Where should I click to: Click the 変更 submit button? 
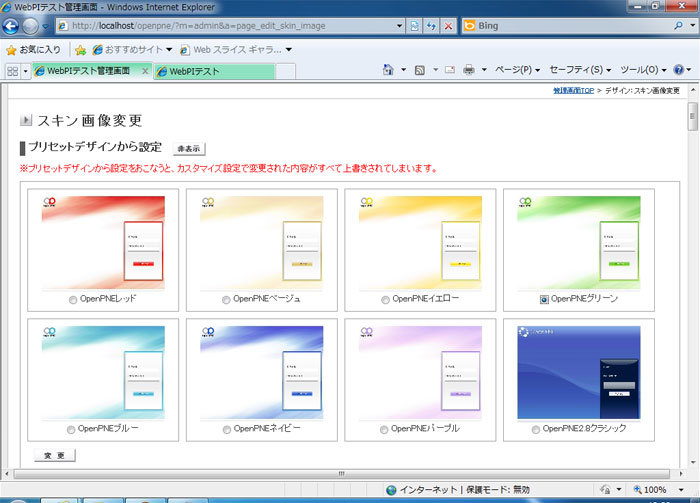[x=55, y=455]
